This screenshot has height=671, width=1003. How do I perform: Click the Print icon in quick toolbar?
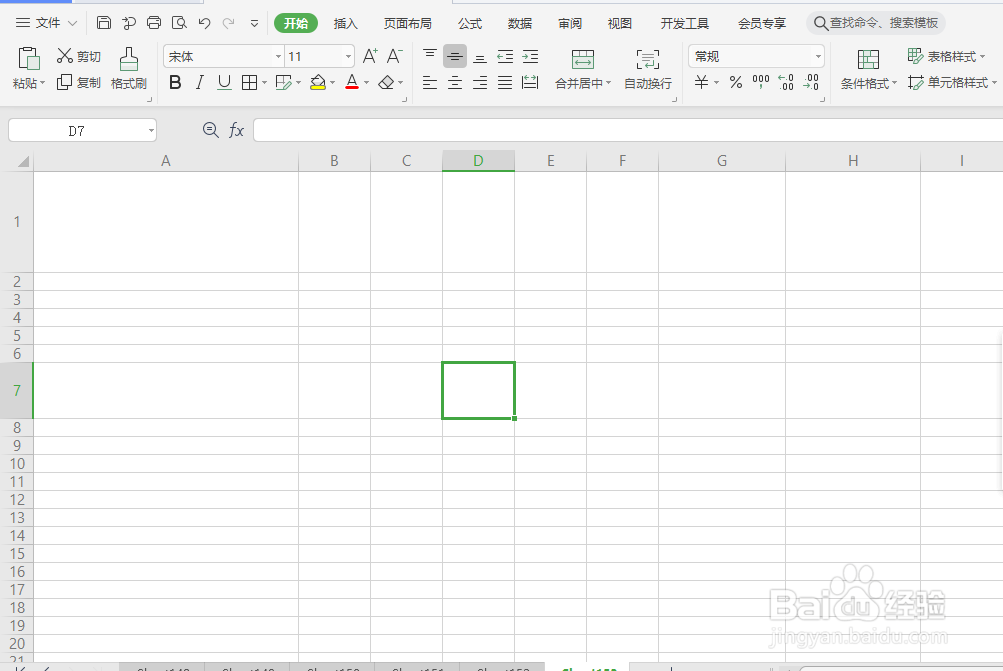(154, 23)
